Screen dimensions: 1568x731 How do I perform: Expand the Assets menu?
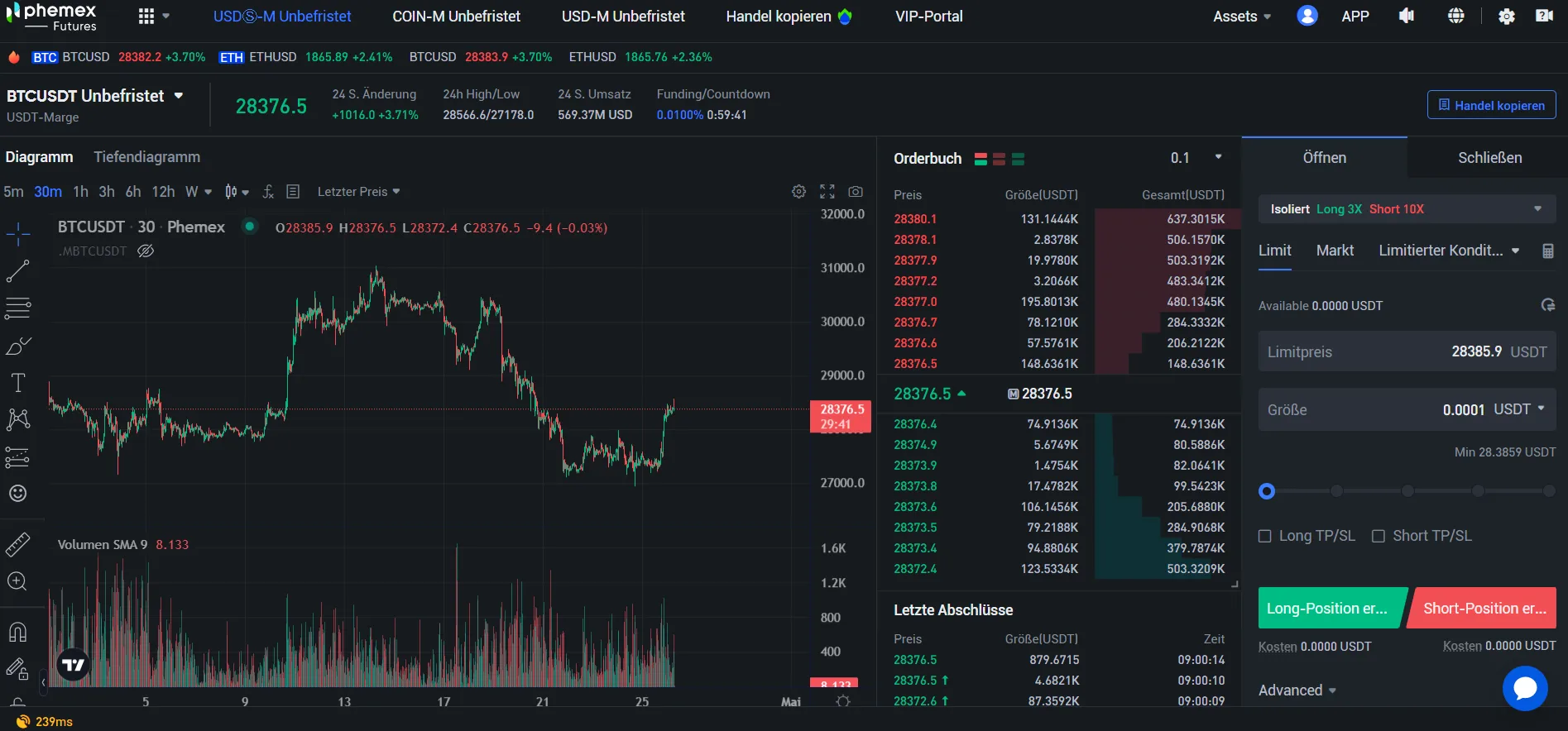pyautogui.click(x=1242, y=16)
